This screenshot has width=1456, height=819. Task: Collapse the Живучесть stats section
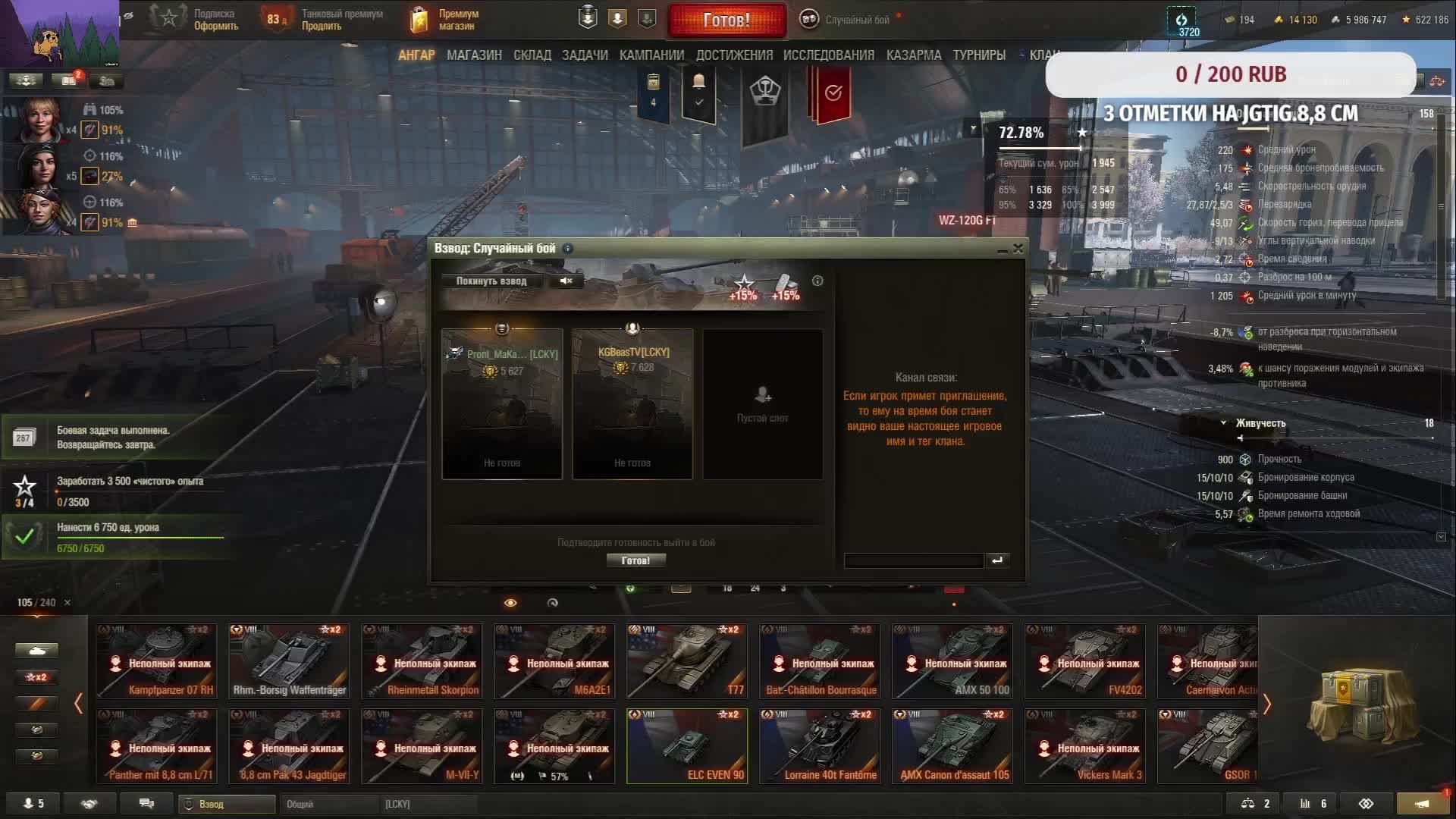point(1223,423)
